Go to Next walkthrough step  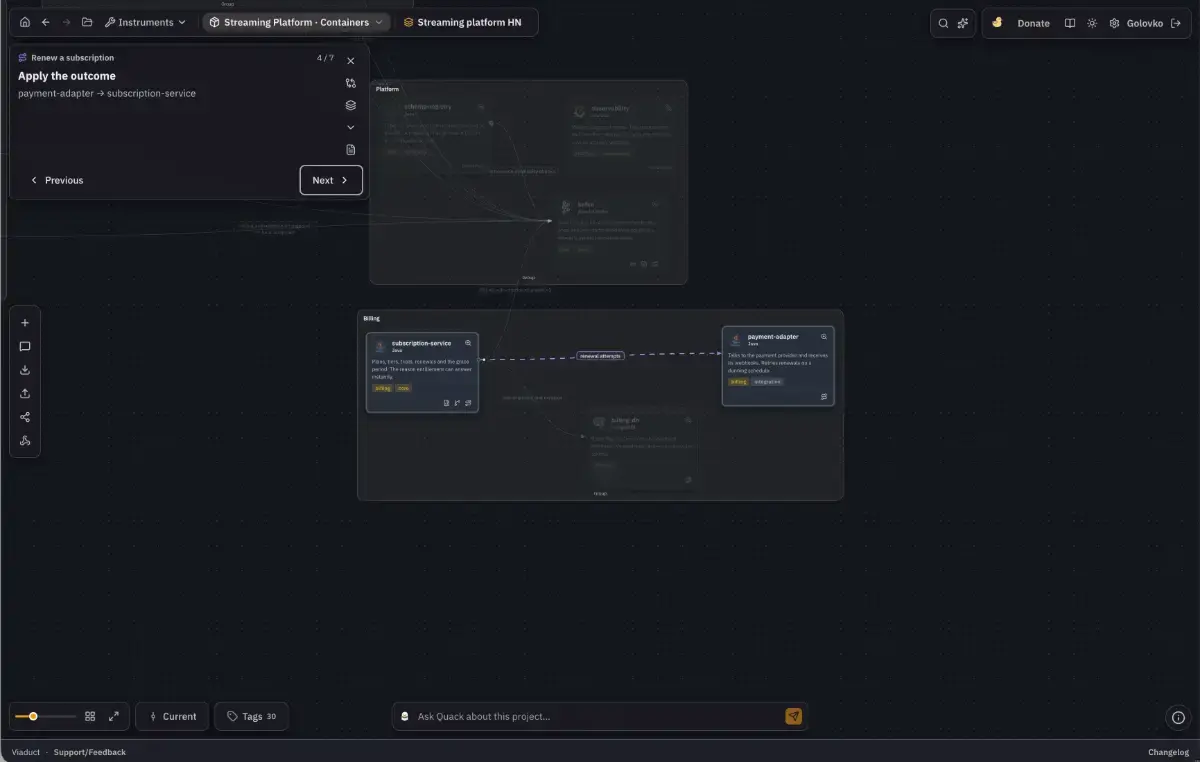coord(331,180)
